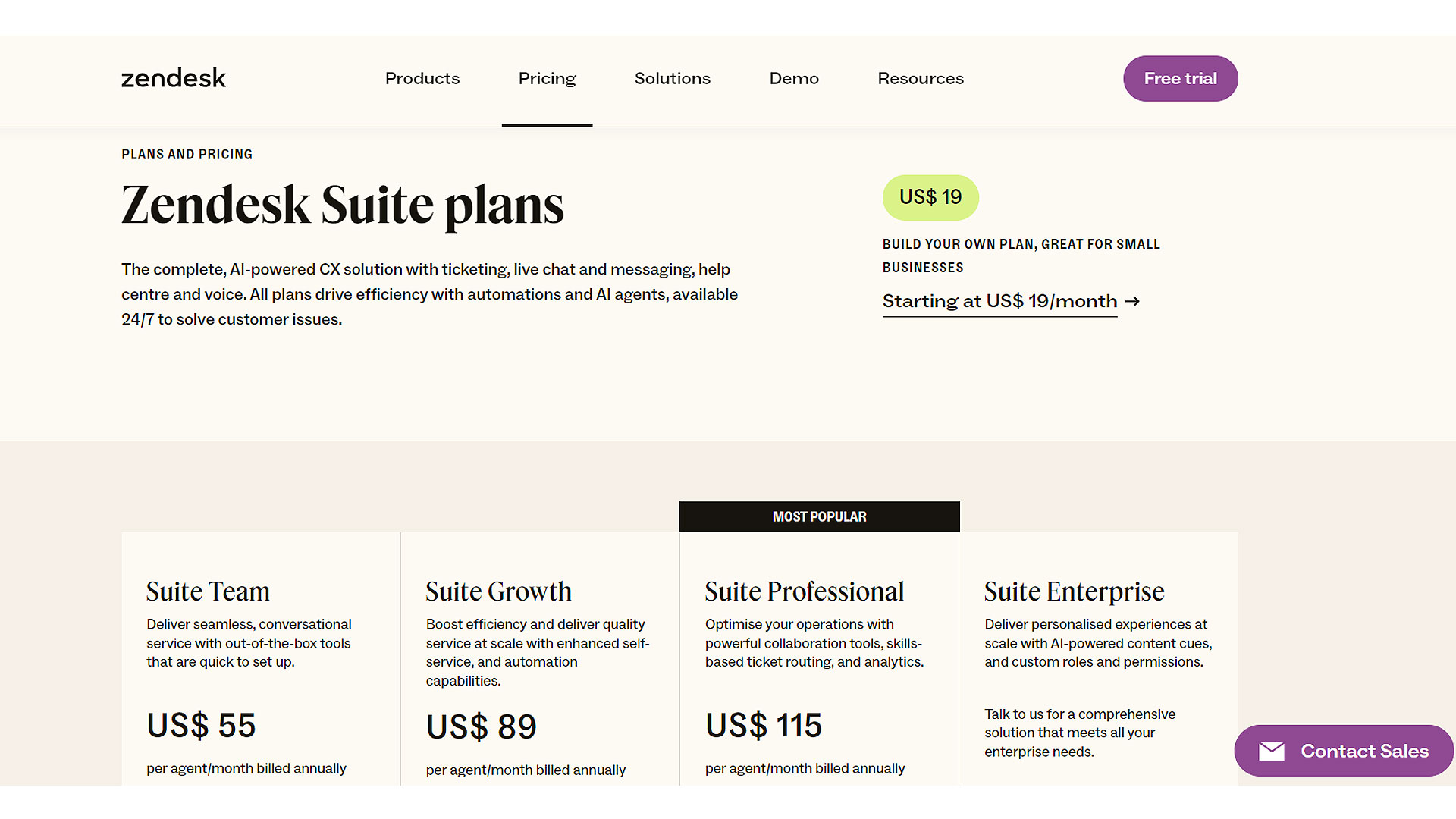Start a Free trial
Screen dimensions: 1456x819
[1181, 78]
